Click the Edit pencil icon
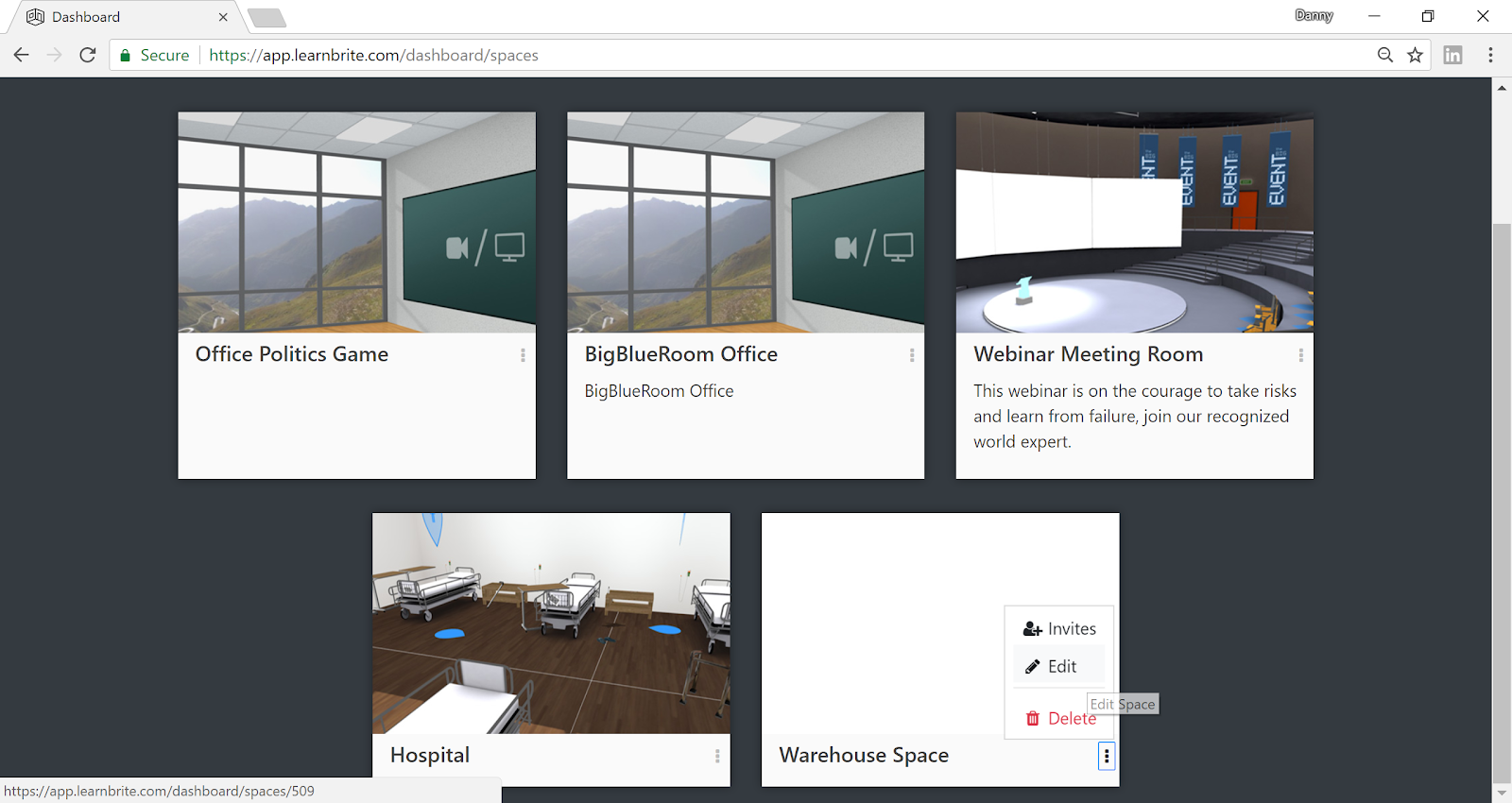1512x803 pixels. pos(1033,666)
